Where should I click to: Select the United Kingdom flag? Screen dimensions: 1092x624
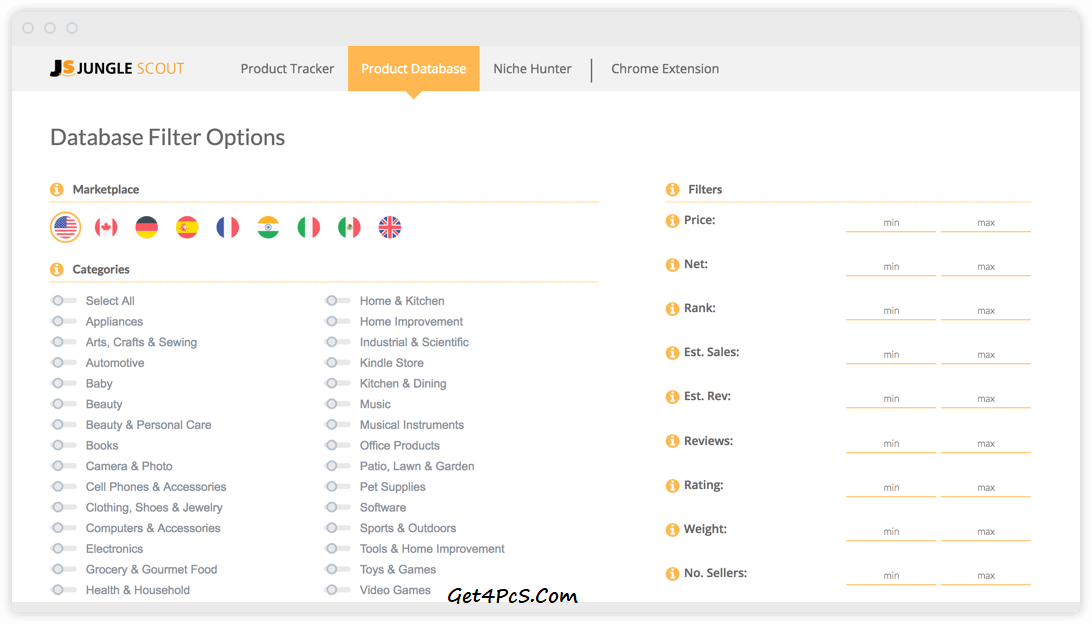pos(390,228)
